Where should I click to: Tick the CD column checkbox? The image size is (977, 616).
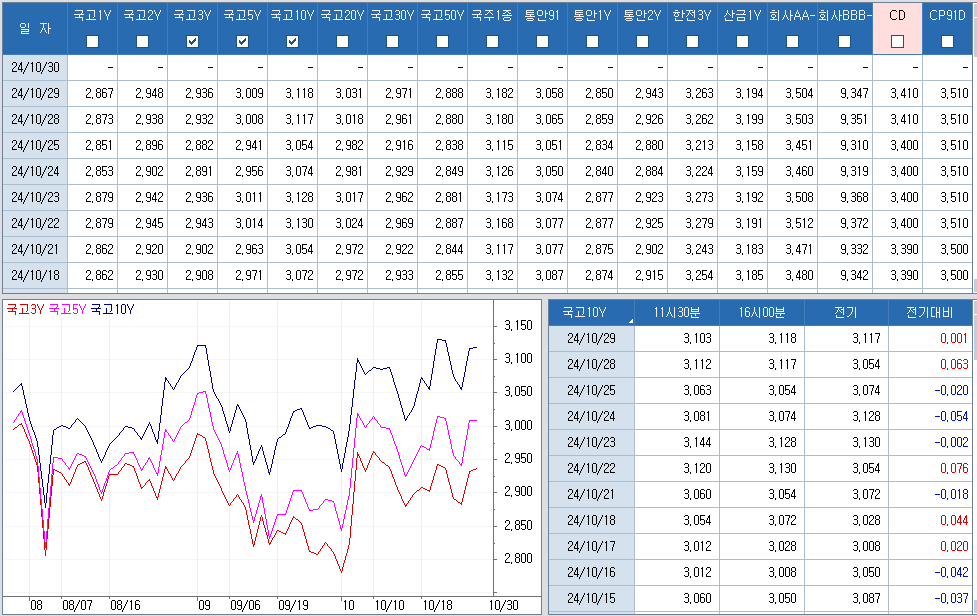[897, 41]
